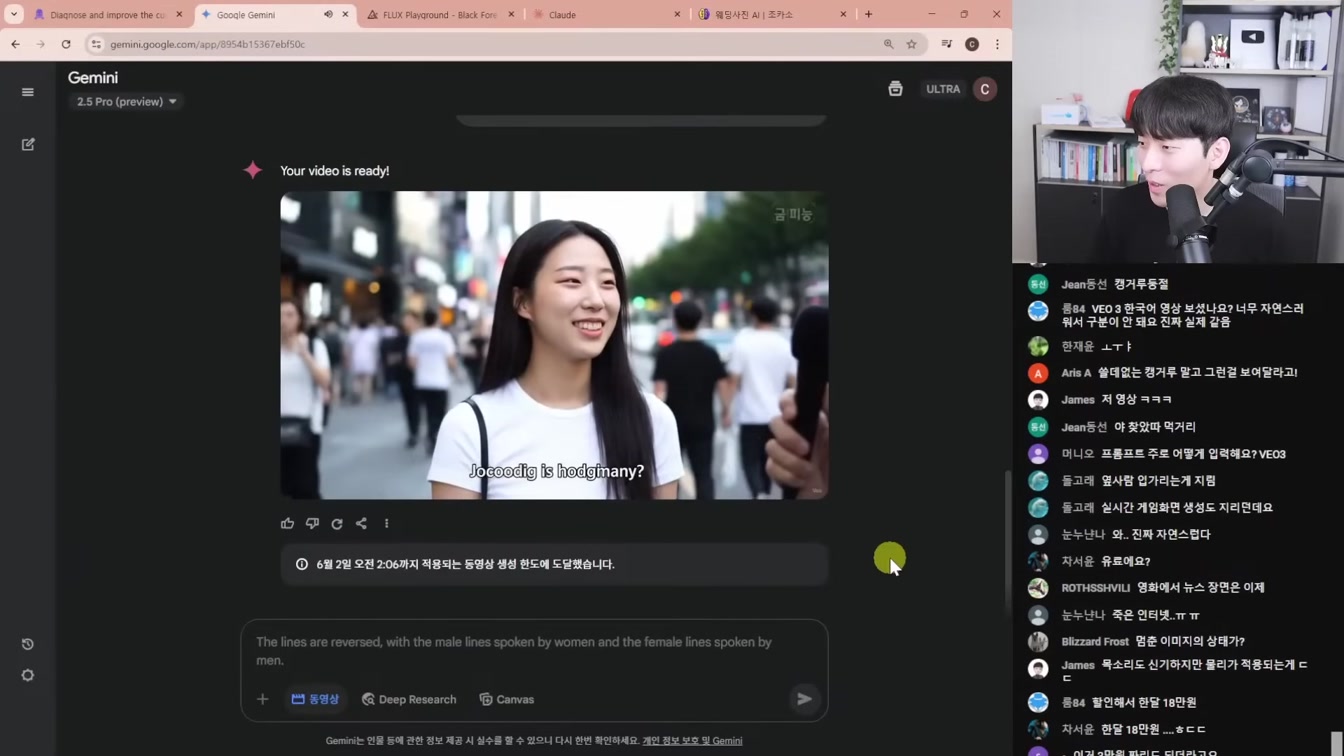The height and width of the screenshot is (756, 1344).
Task: Toggle the Canvas chip
Action: coord(507,699)
